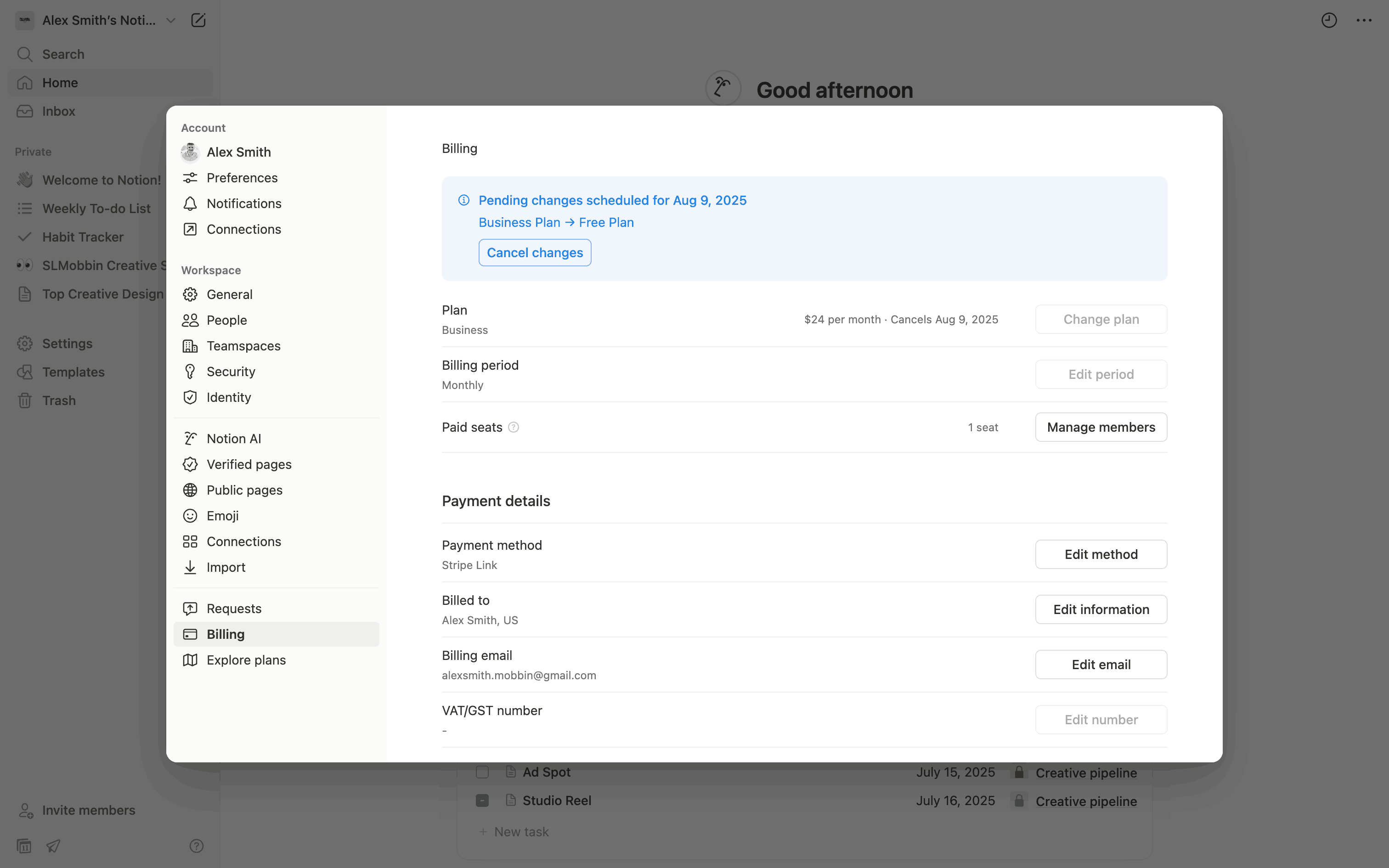Image resolution: width=1389 pixels, height=868 pixels.
Task: Open the People settings section
Action: pyautogui.click(x=226, y=320)
